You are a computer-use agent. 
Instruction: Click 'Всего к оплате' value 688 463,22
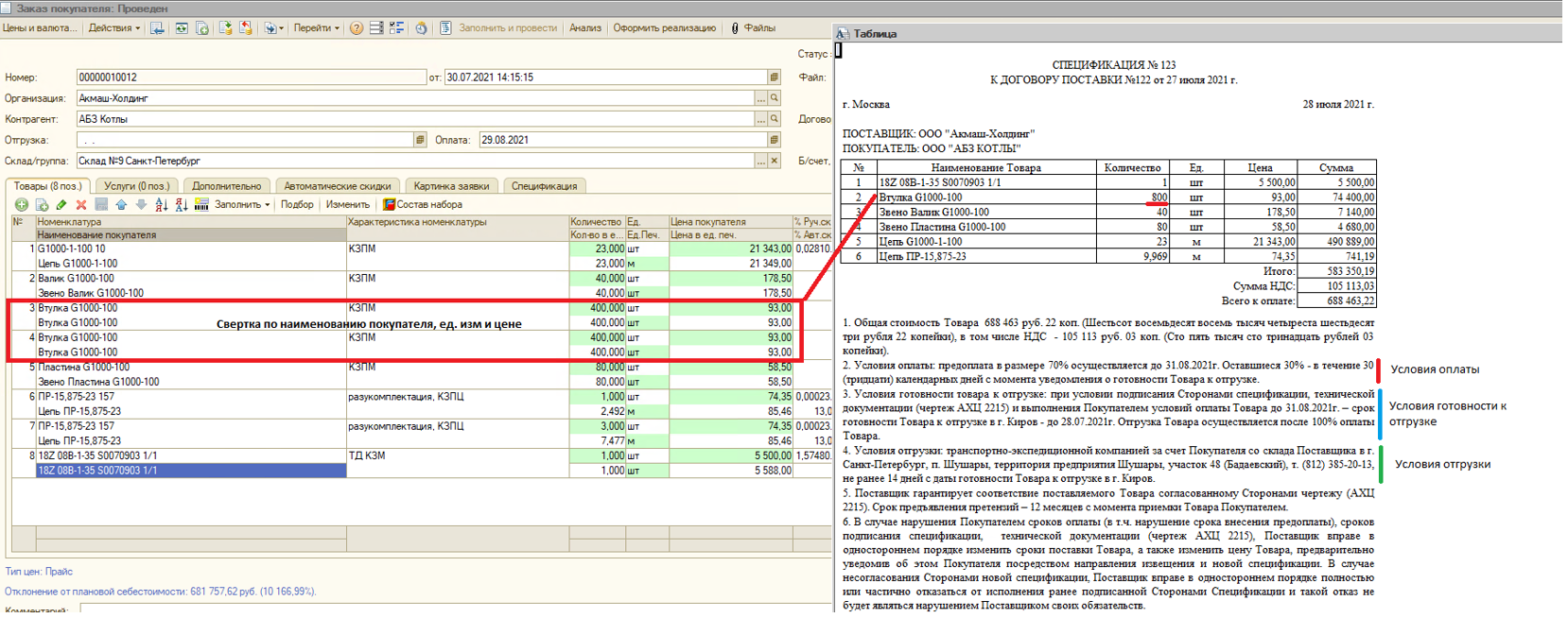tap(1336, 300)
